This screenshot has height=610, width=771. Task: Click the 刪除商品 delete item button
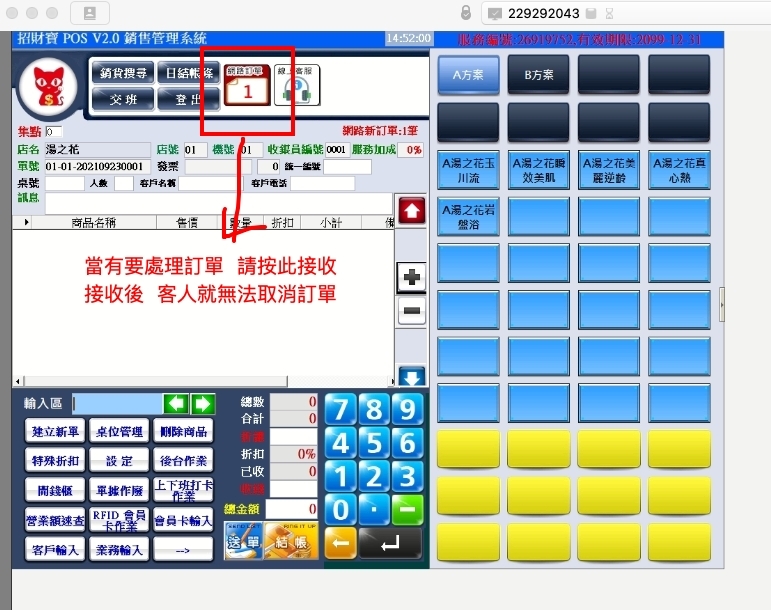[x=183, y=432]
